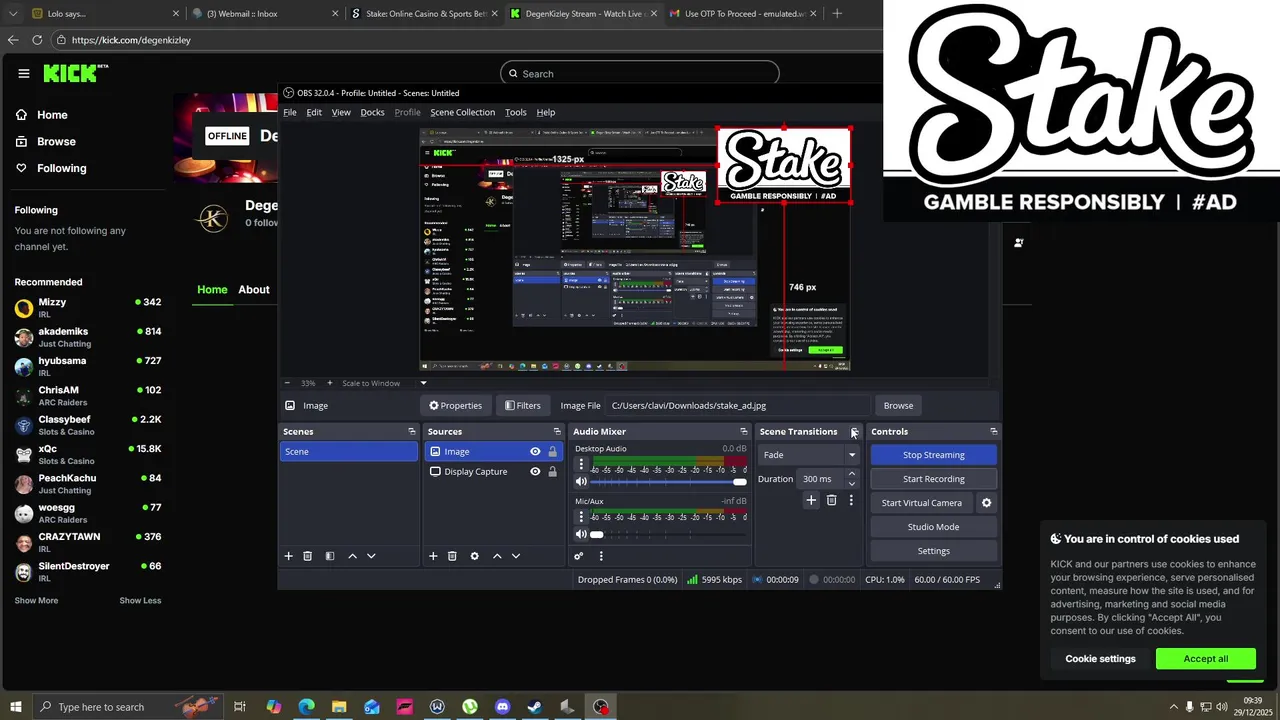Undock the Scenes panel
The width and height of the screenshot is (1280, 720).
(411, 432)
